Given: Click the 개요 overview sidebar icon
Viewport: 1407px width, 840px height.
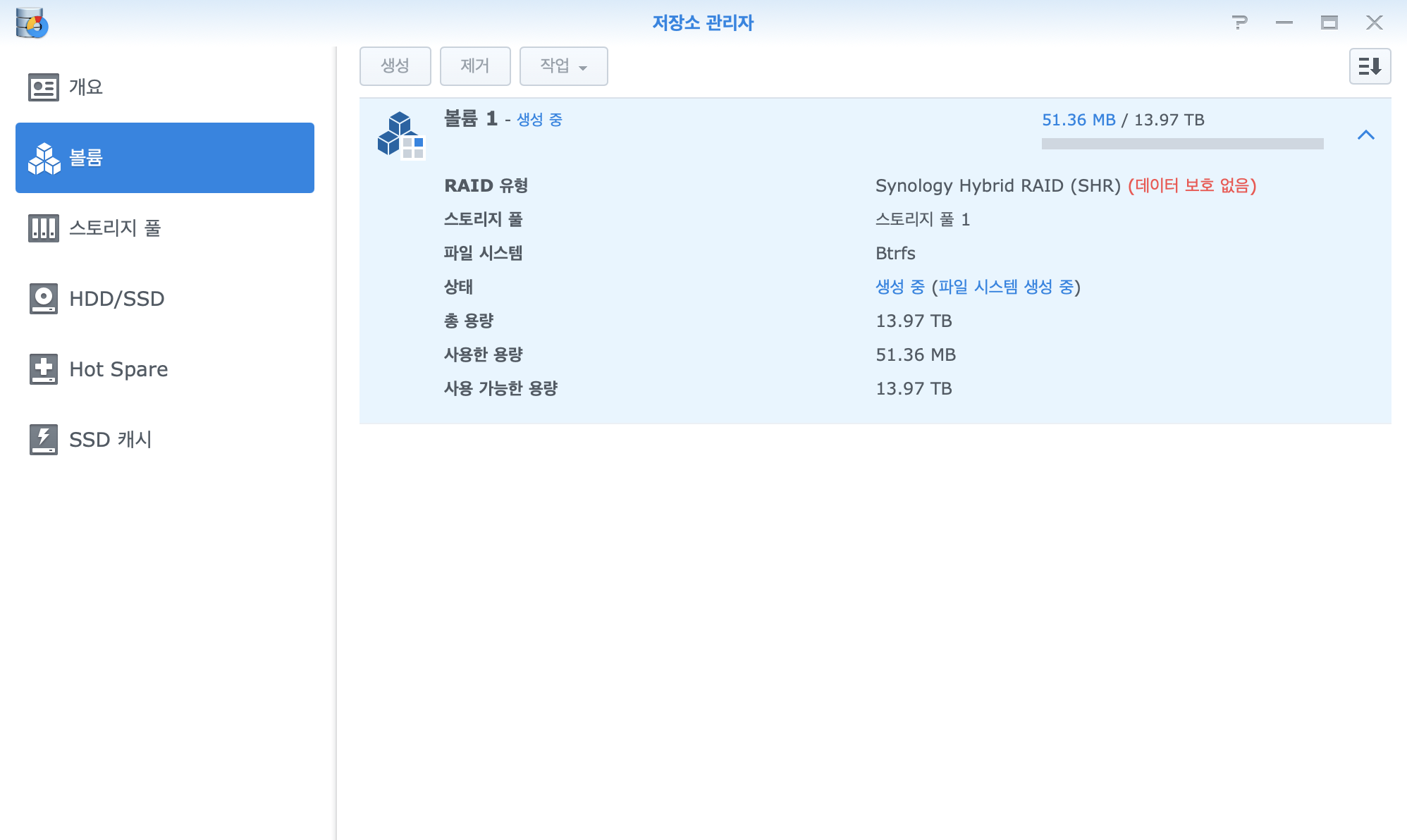Looking at the screenshot, I should (x=43, y=87).
